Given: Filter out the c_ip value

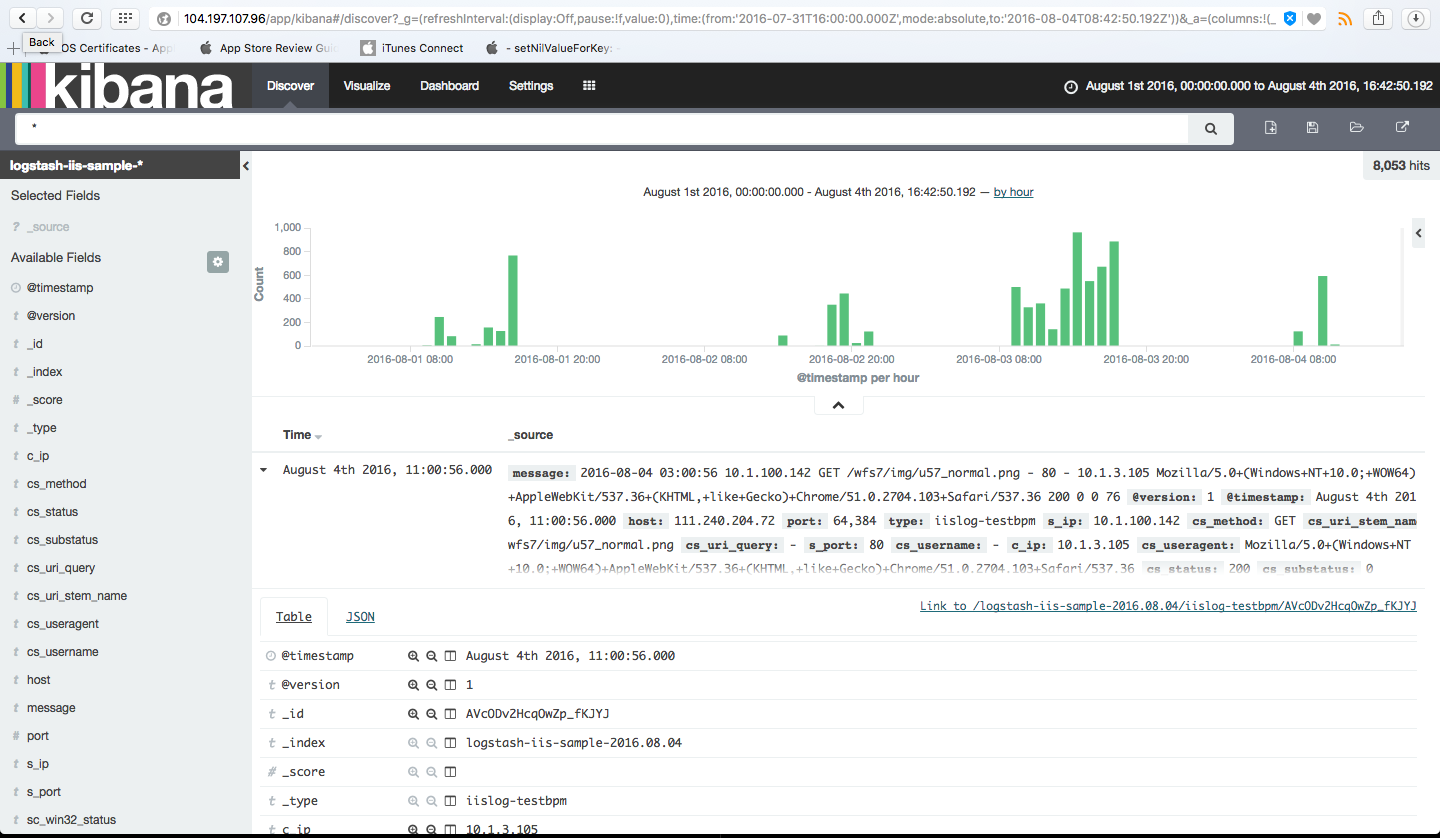Looking at the screenshot, I should (x=432, y=830).
